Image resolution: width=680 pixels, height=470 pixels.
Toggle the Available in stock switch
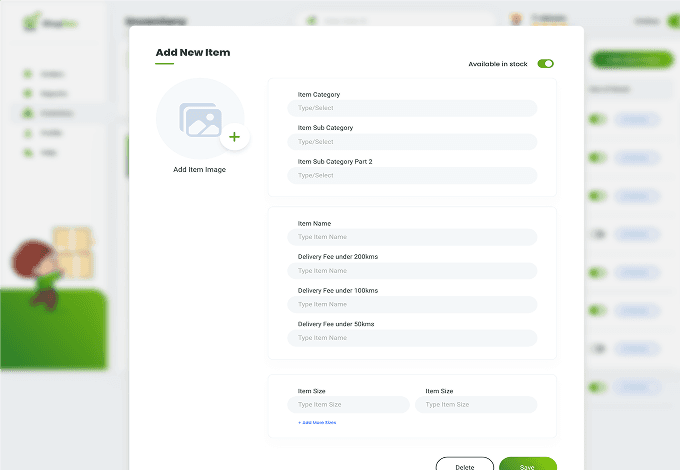(545, 64)
